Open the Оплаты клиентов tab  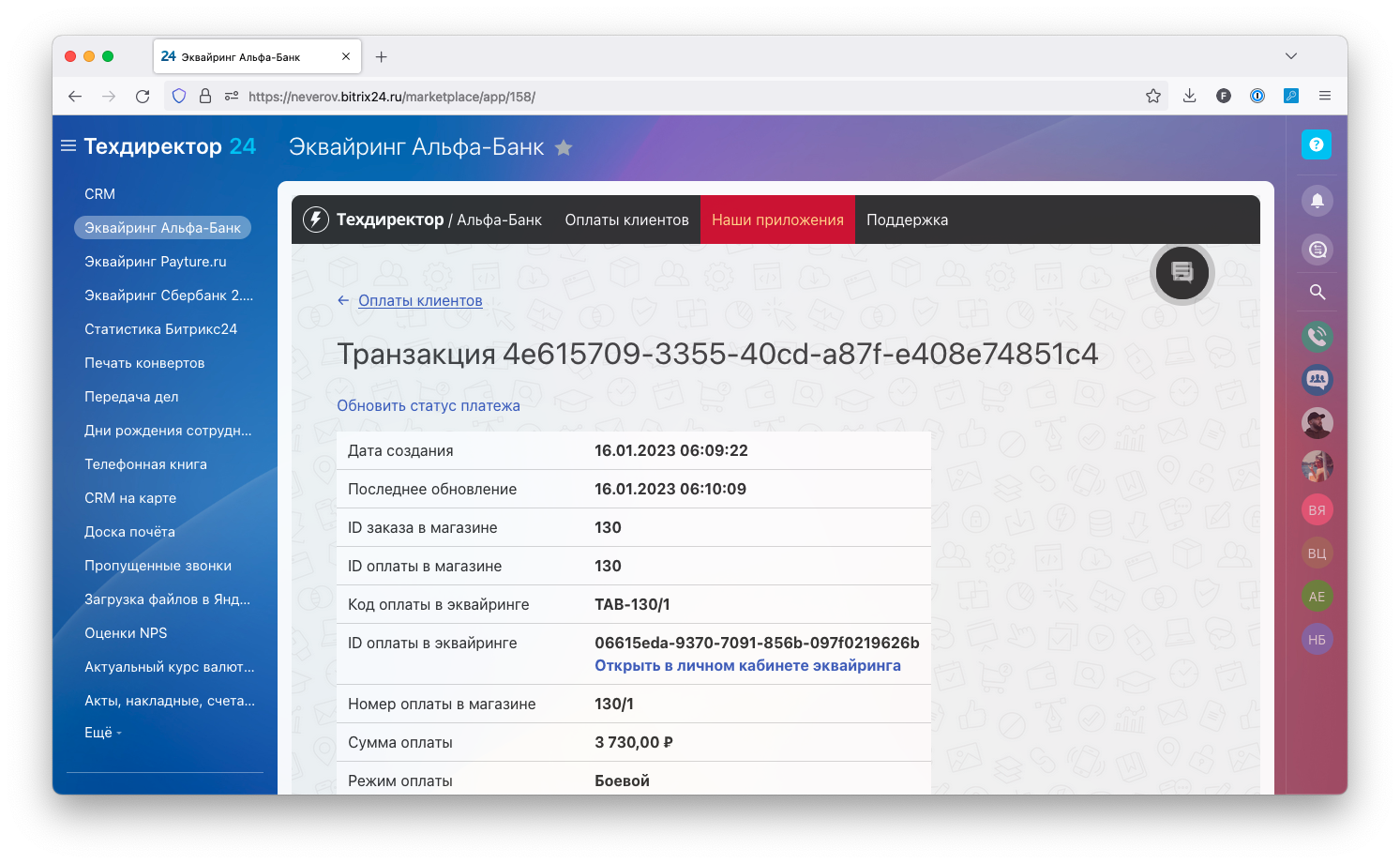626,220
